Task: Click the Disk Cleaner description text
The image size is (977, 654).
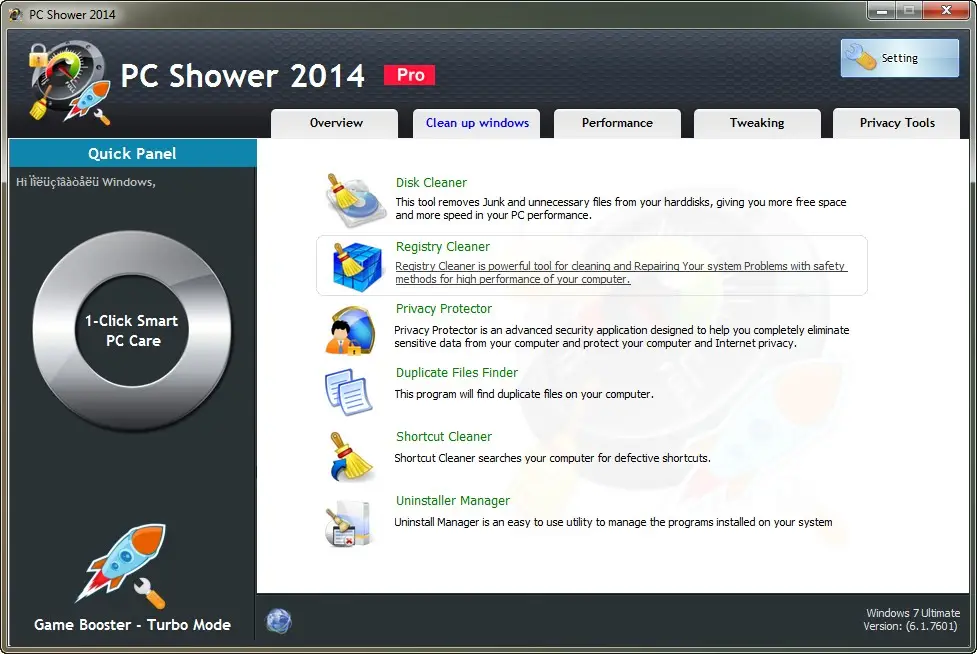Action: tap(621, 209)
